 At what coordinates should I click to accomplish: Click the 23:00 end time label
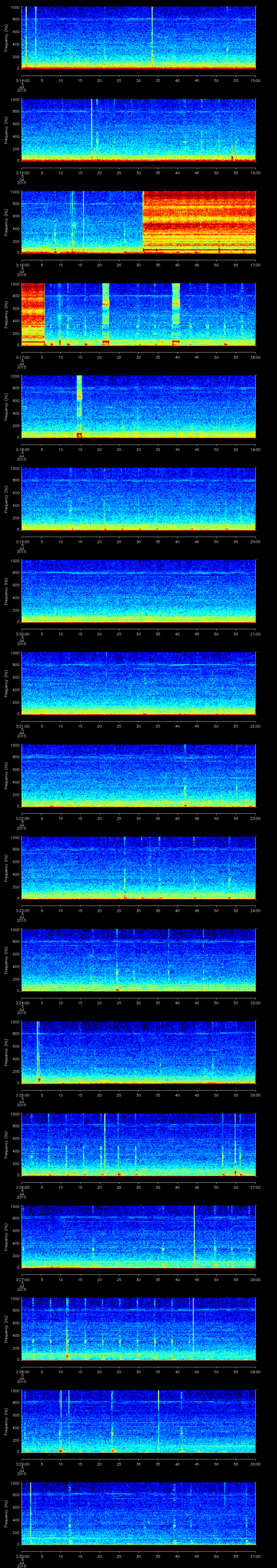tap(255, 818)
